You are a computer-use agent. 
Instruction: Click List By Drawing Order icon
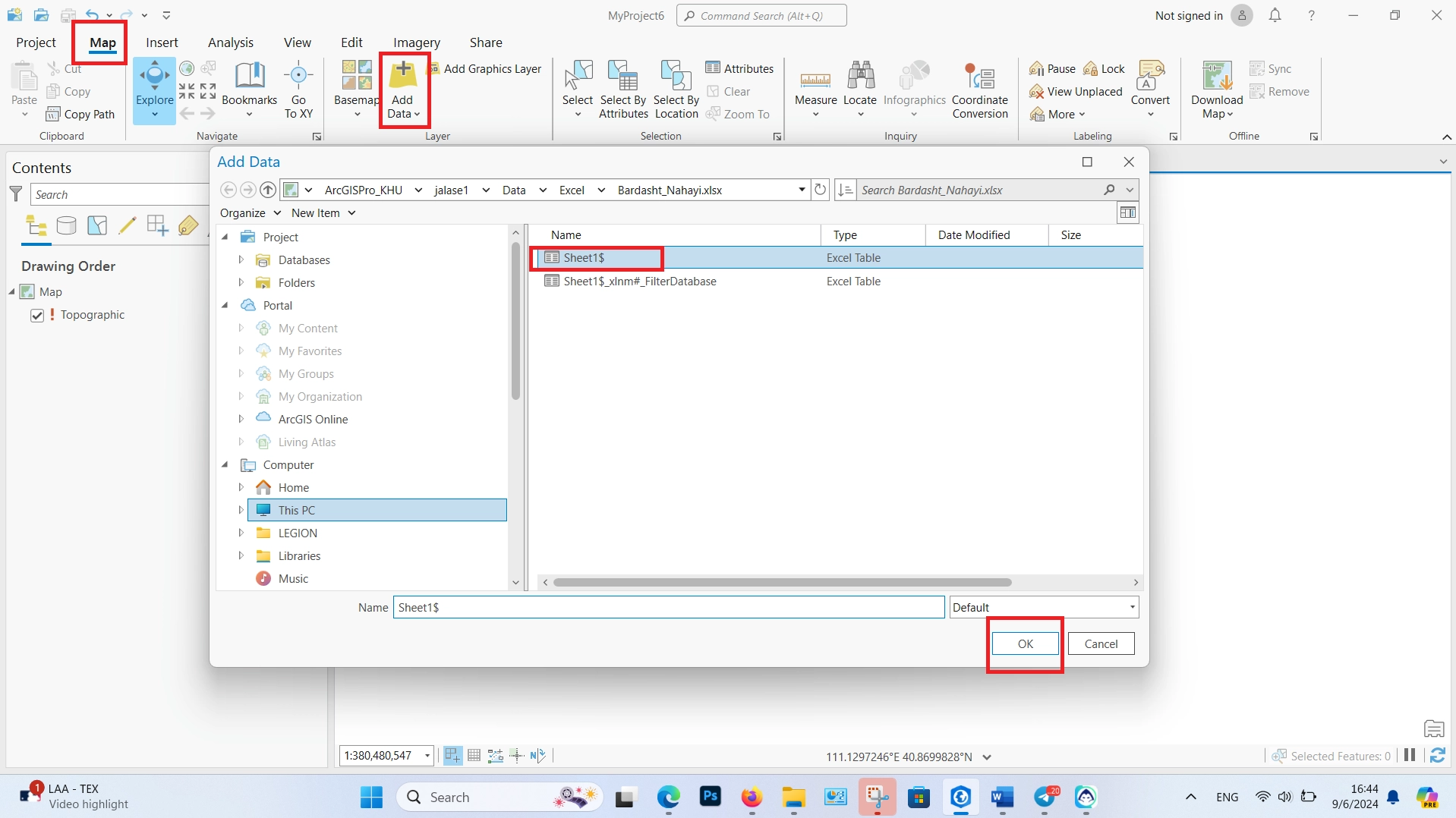(x=36, y=225)
